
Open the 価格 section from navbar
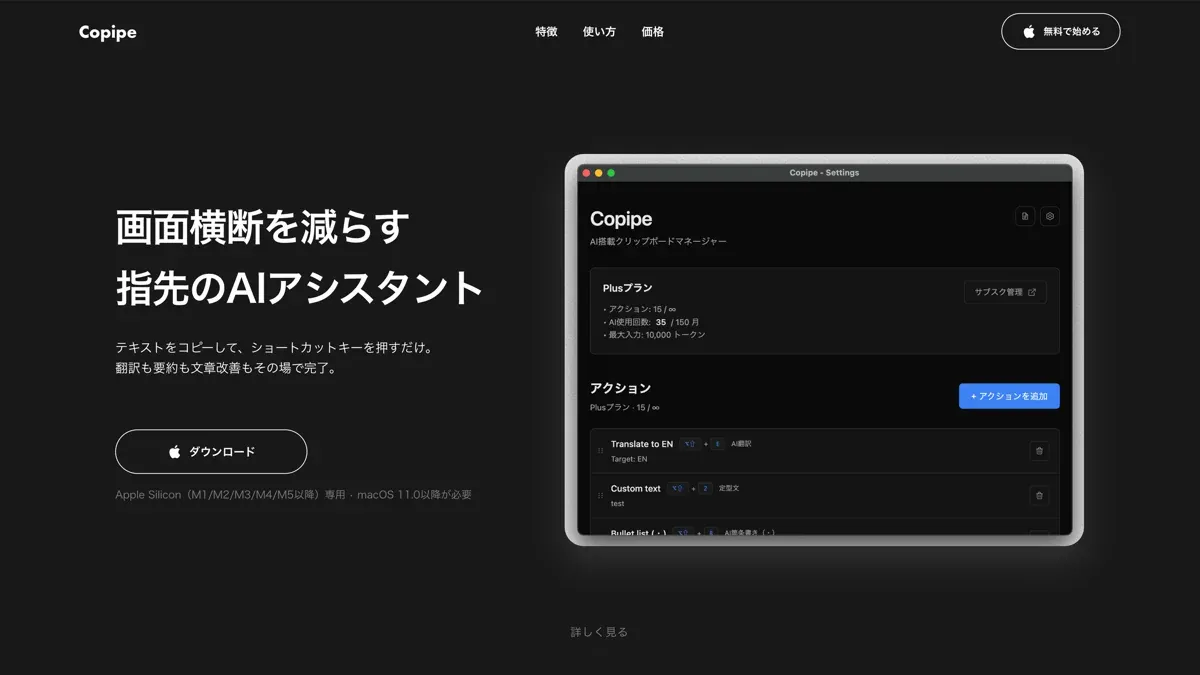[652, 31]
